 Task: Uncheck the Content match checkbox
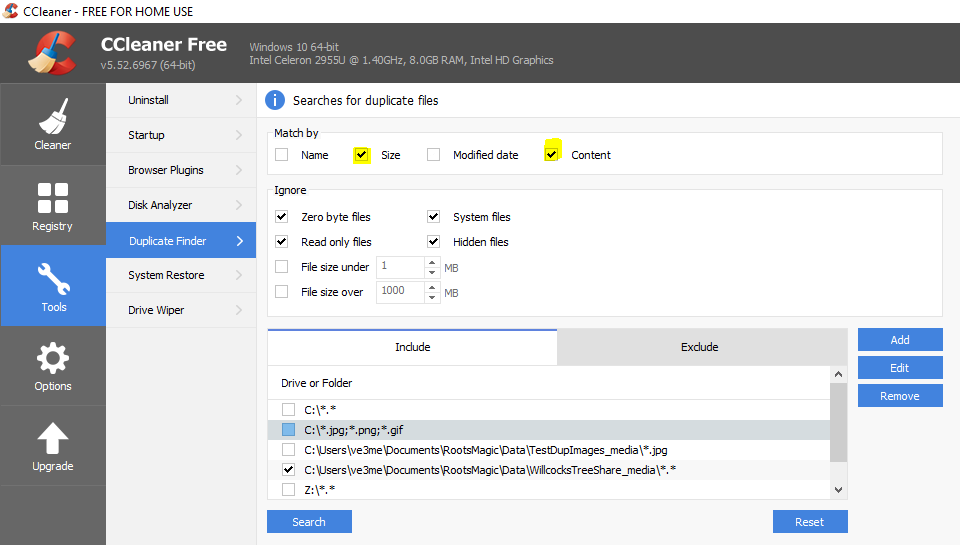pos(552,154)
